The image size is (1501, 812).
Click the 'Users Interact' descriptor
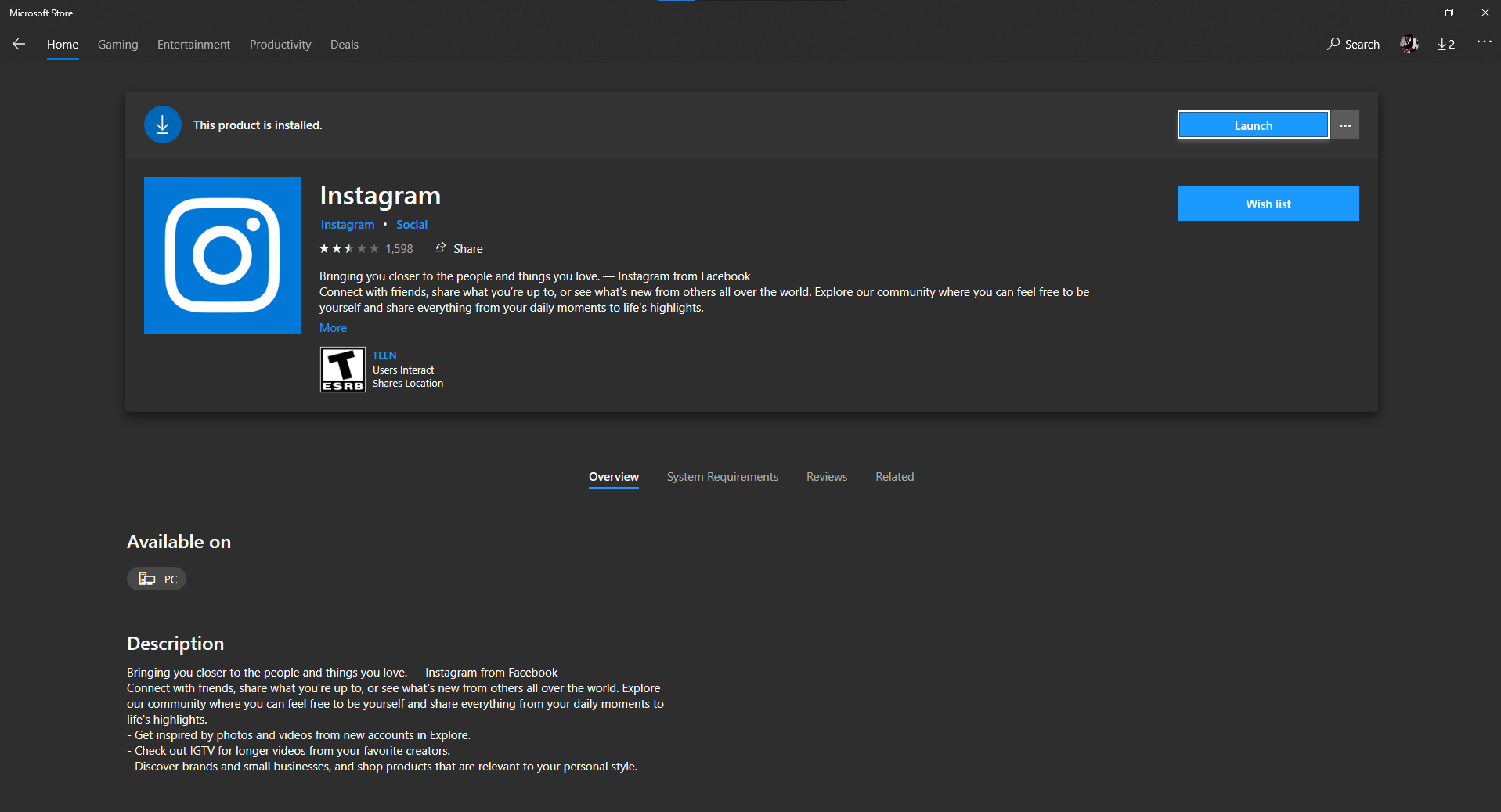[x=403, y=370]
